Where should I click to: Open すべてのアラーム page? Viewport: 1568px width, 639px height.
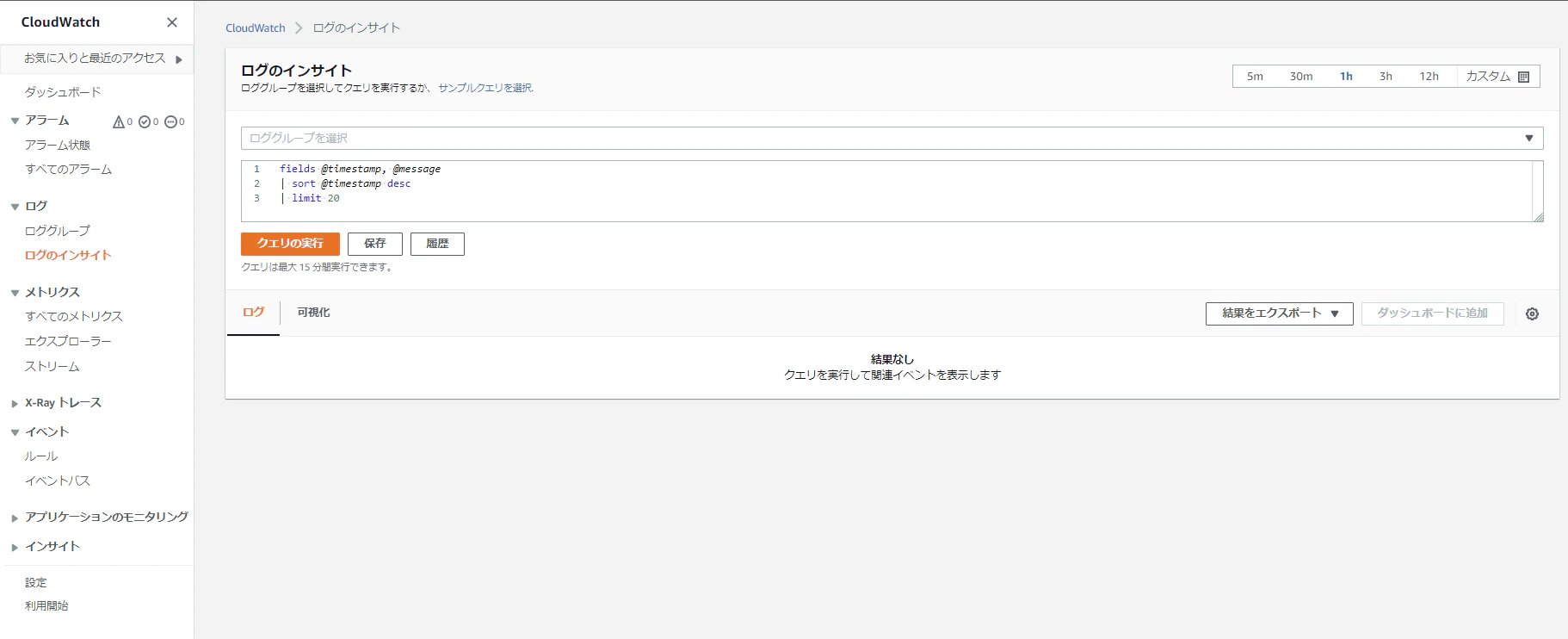tap(69, 170)
